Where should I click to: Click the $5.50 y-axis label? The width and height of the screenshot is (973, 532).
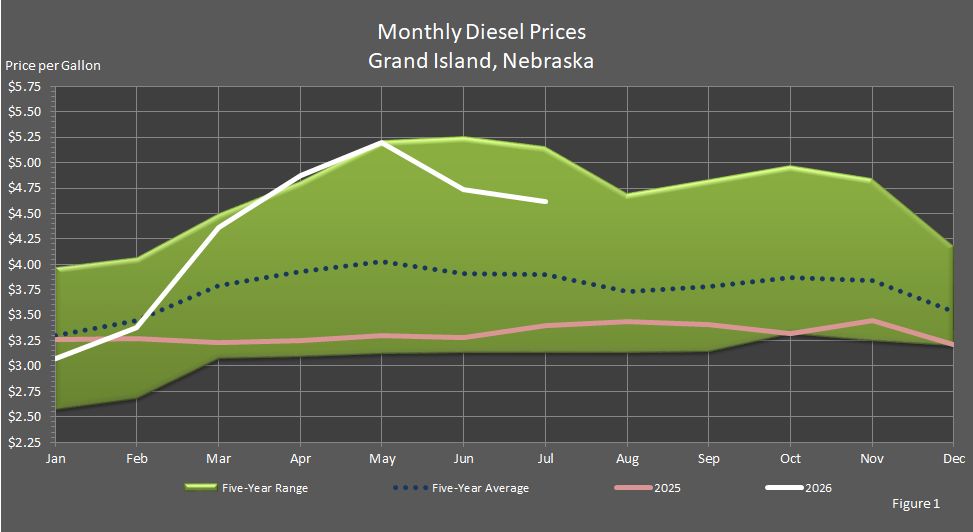[24, 112]
